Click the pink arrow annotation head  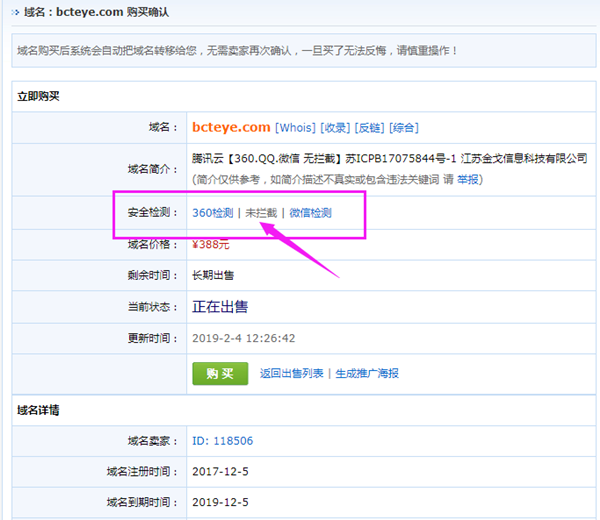270,229
